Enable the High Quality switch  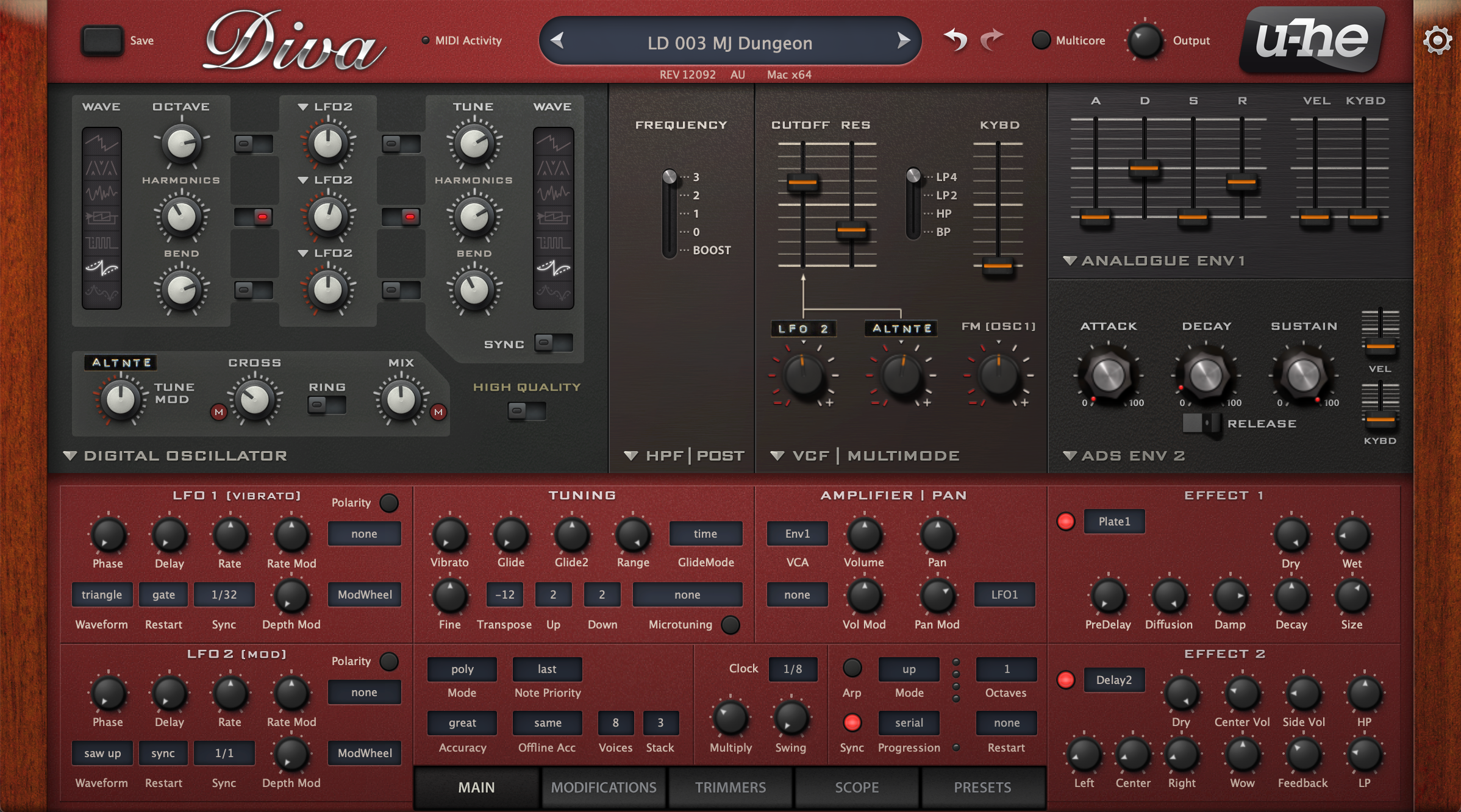coord(526,411)
